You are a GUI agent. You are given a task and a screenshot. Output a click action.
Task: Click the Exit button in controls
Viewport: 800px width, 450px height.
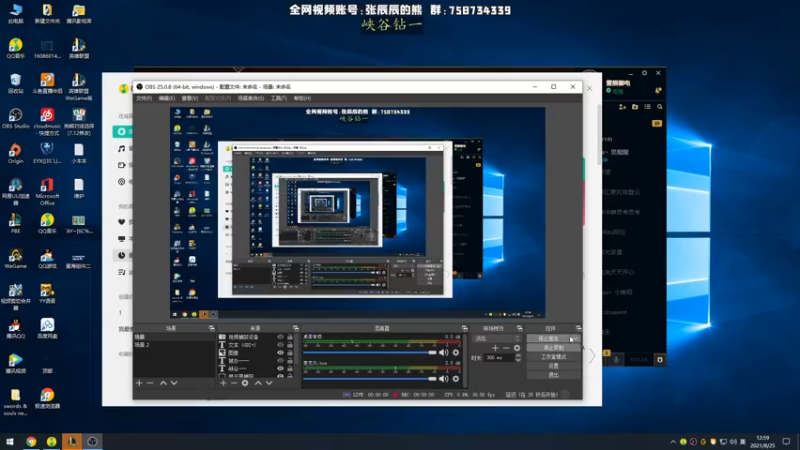(x=554, y=375)
